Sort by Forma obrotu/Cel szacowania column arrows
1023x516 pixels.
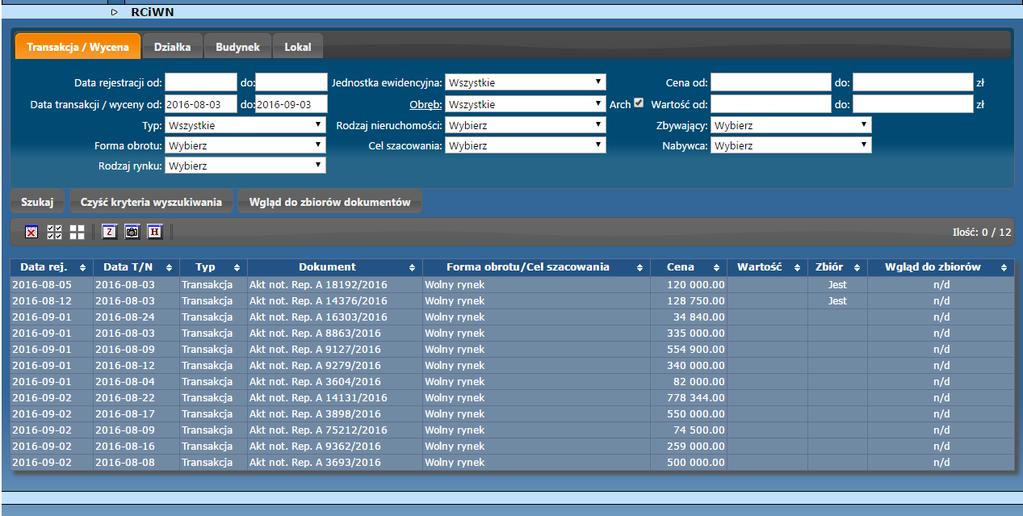(x=640, y=267)
